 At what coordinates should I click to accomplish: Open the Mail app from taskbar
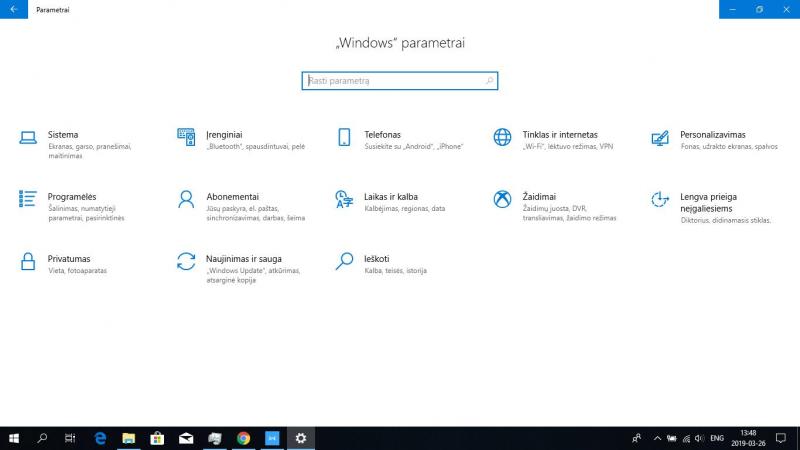point(186,438)
